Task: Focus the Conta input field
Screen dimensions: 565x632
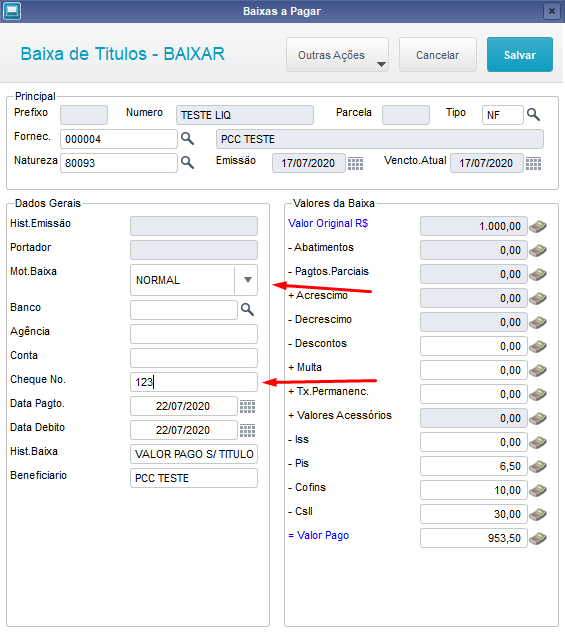Action: pyautogui.click(x=194, y=358)
